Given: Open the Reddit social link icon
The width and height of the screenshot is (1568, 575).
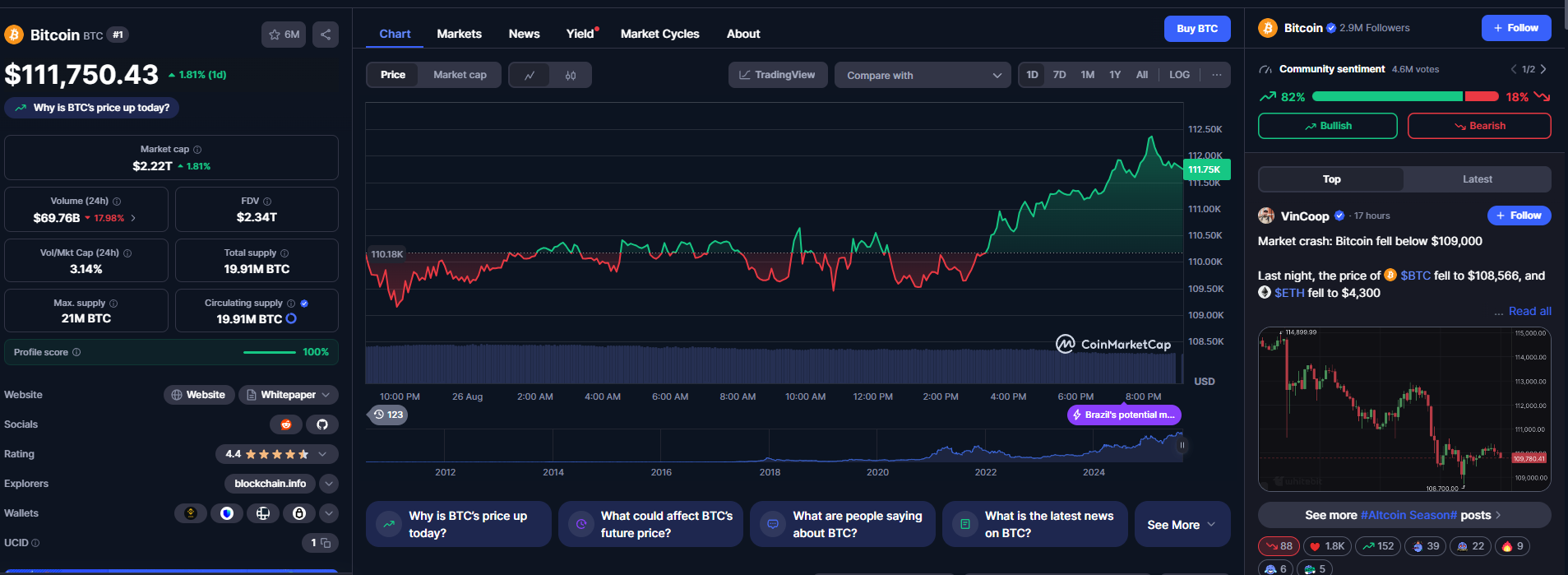Looking at the screenshot, I should [286, 424].
